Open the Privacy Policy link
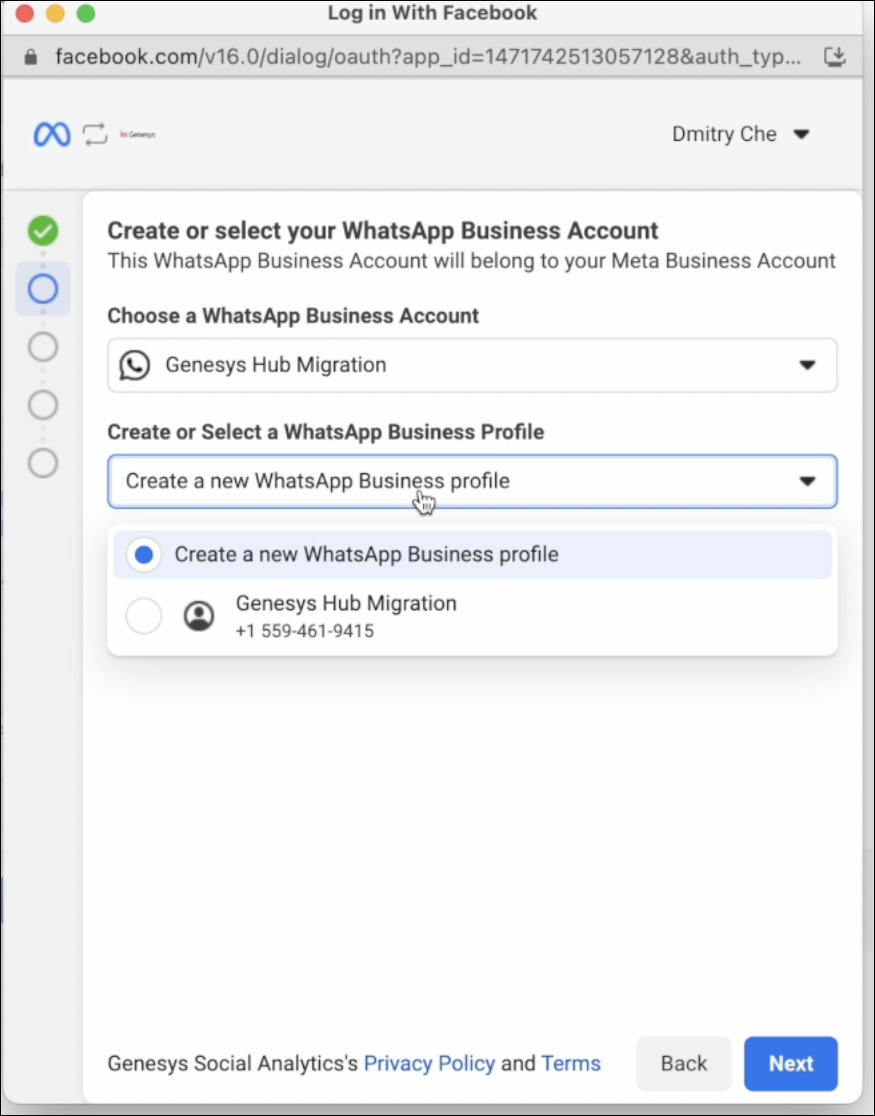The height and width of the screenshot is (1116, 875). click(x=429, y=1063)
